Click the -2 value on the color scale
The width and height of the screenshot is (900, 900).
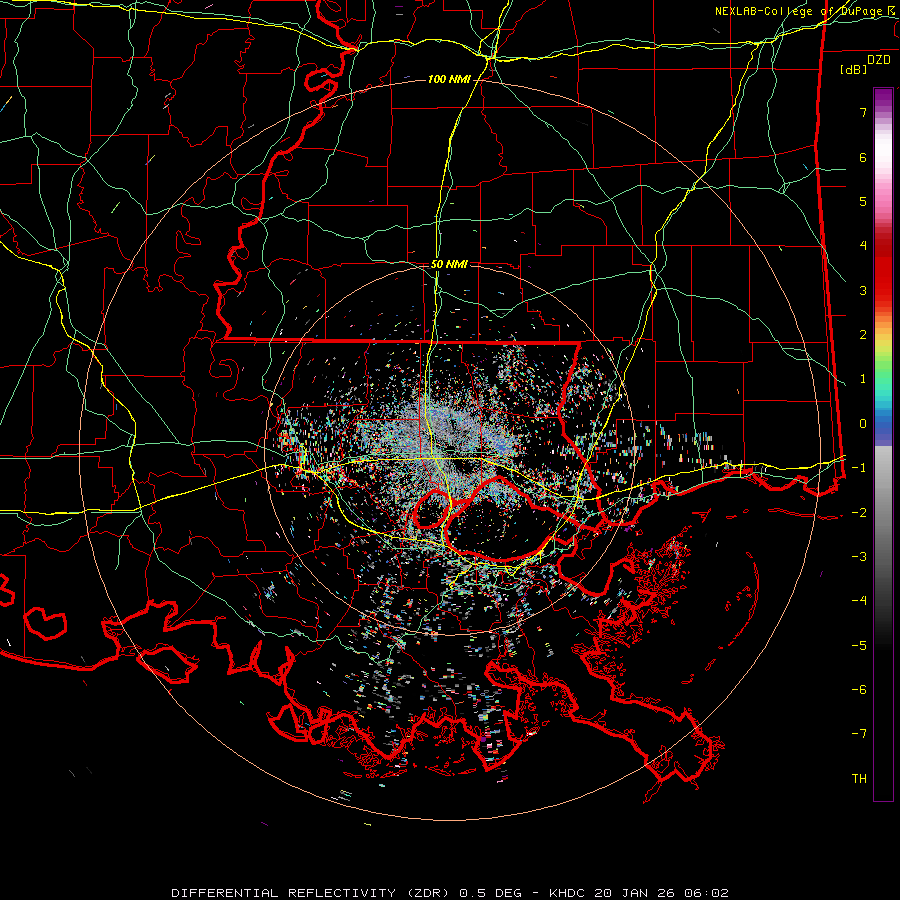pyautogui.click(x=859, y=513)
